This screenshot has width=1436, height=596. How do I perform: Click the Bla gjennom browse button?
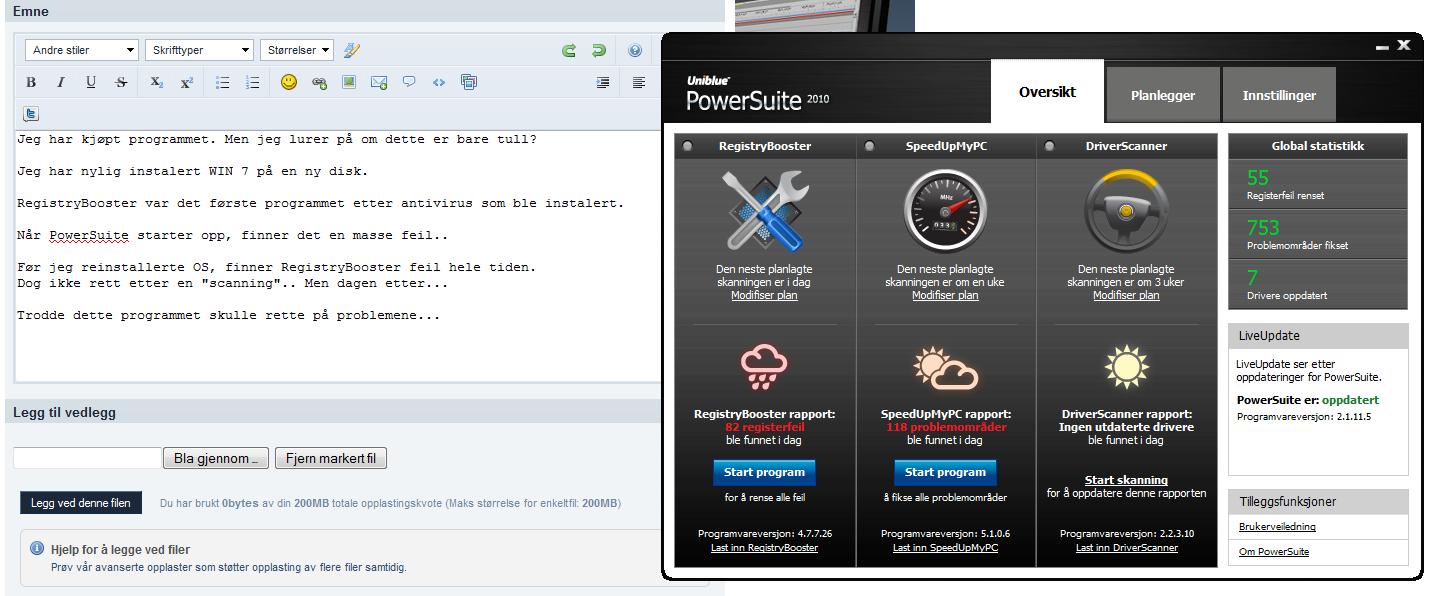pyautogui.click(x=216, y=459)
